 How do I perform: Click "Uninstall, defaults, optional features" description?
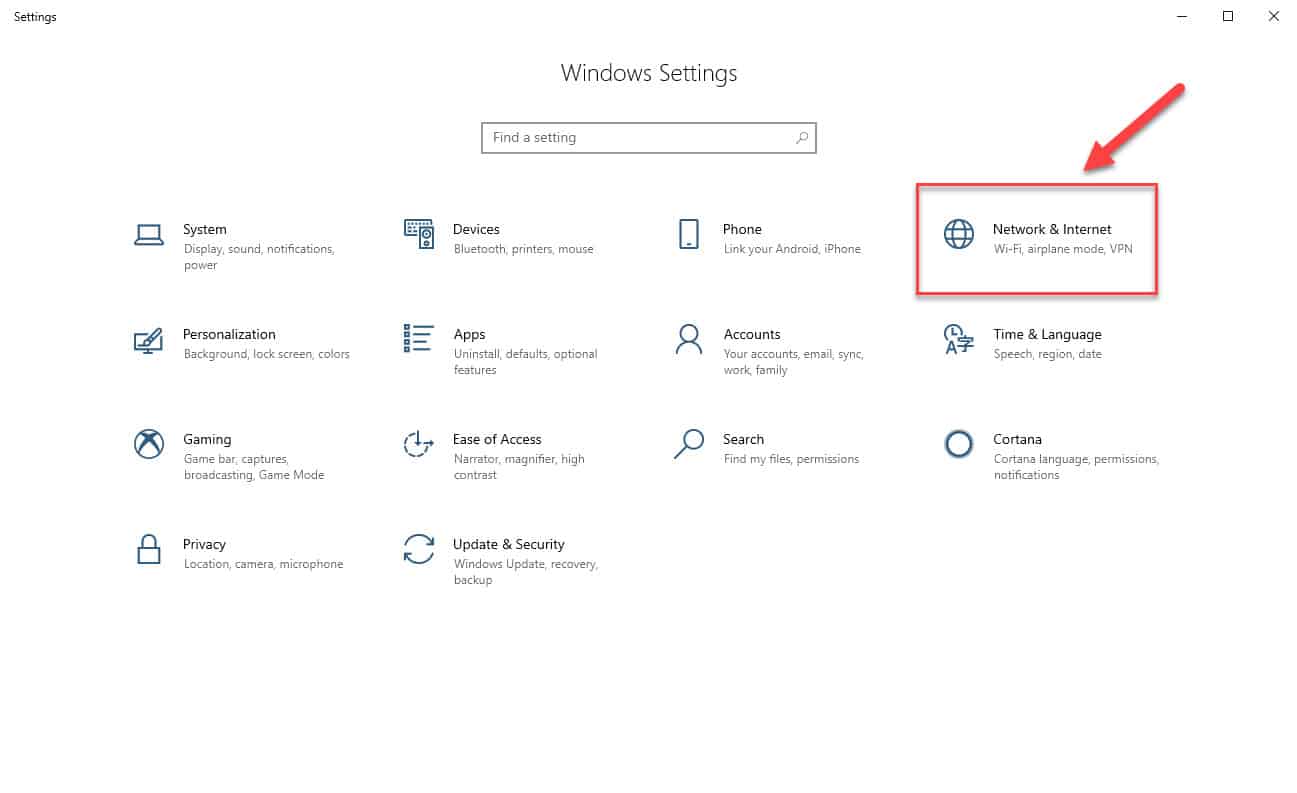point(525,362)
